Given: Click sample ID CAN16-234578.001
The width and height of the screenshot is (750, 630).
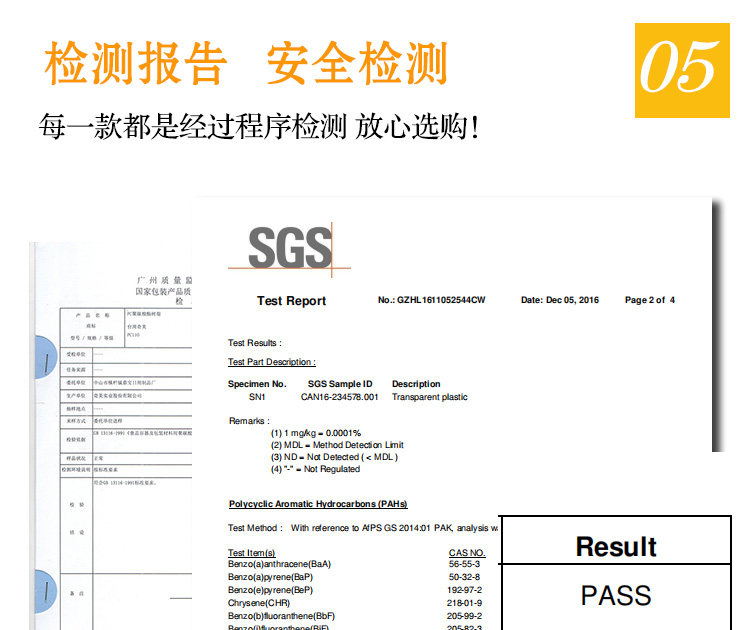Looking at the screenshot, I should (339, 397).
